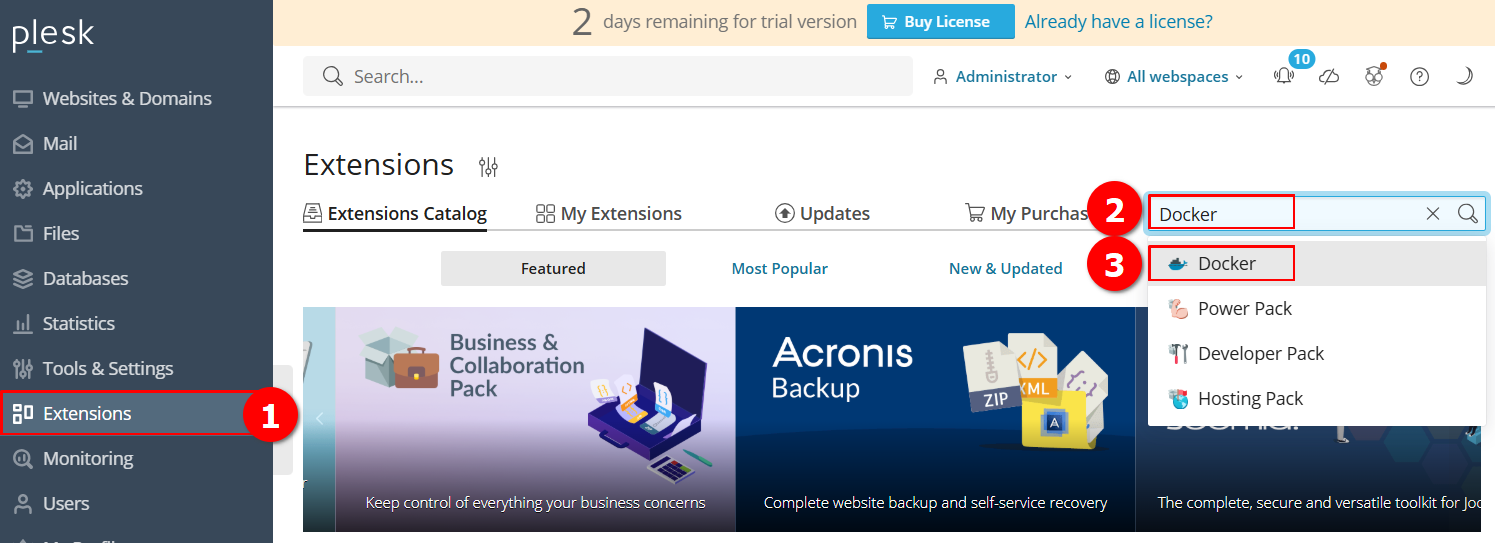Click the Databases stack icon
Viewport: 1495px width, 543px height.
click(x=23, y=279)
